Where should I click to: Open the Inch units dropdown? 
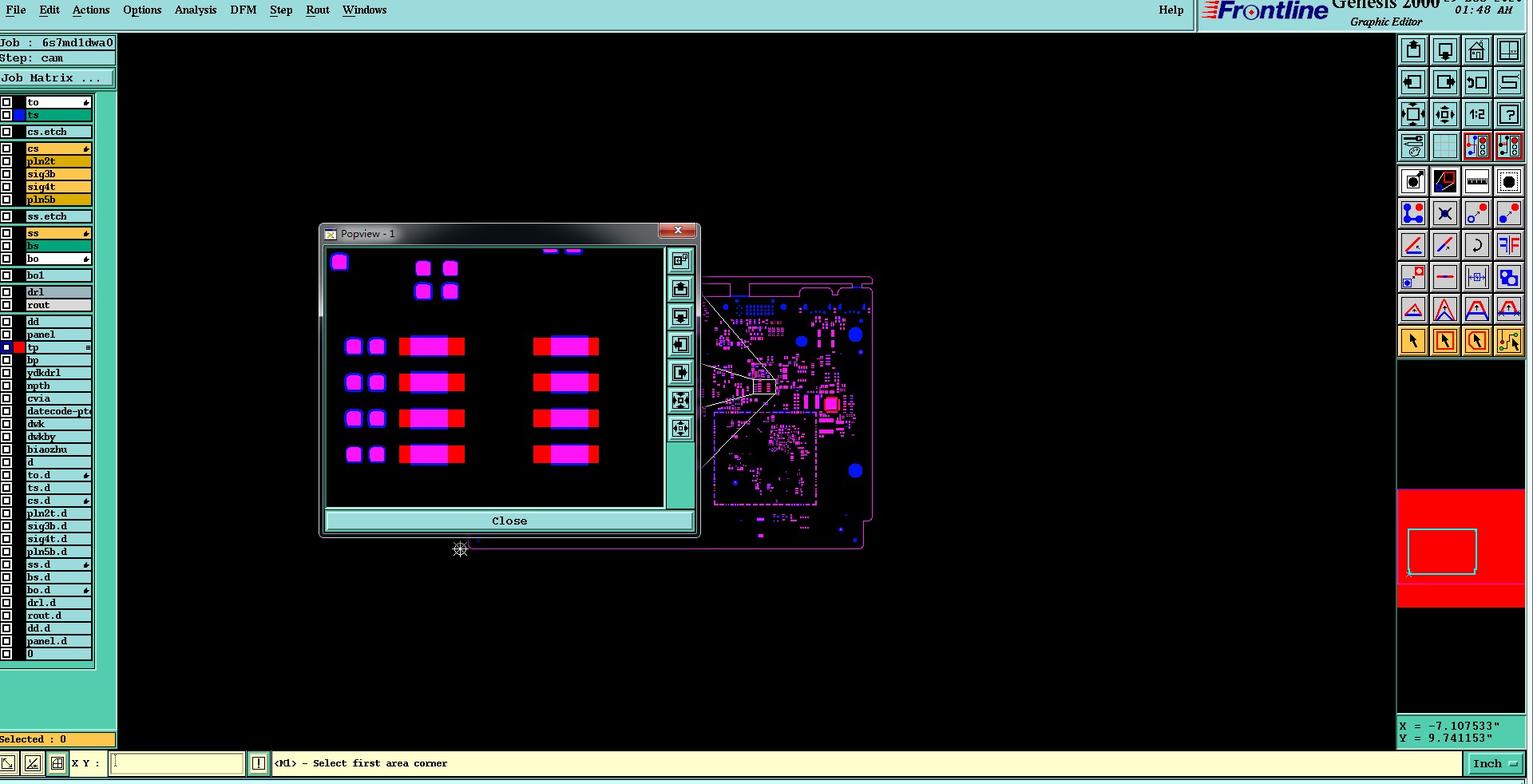point(1494,763)
